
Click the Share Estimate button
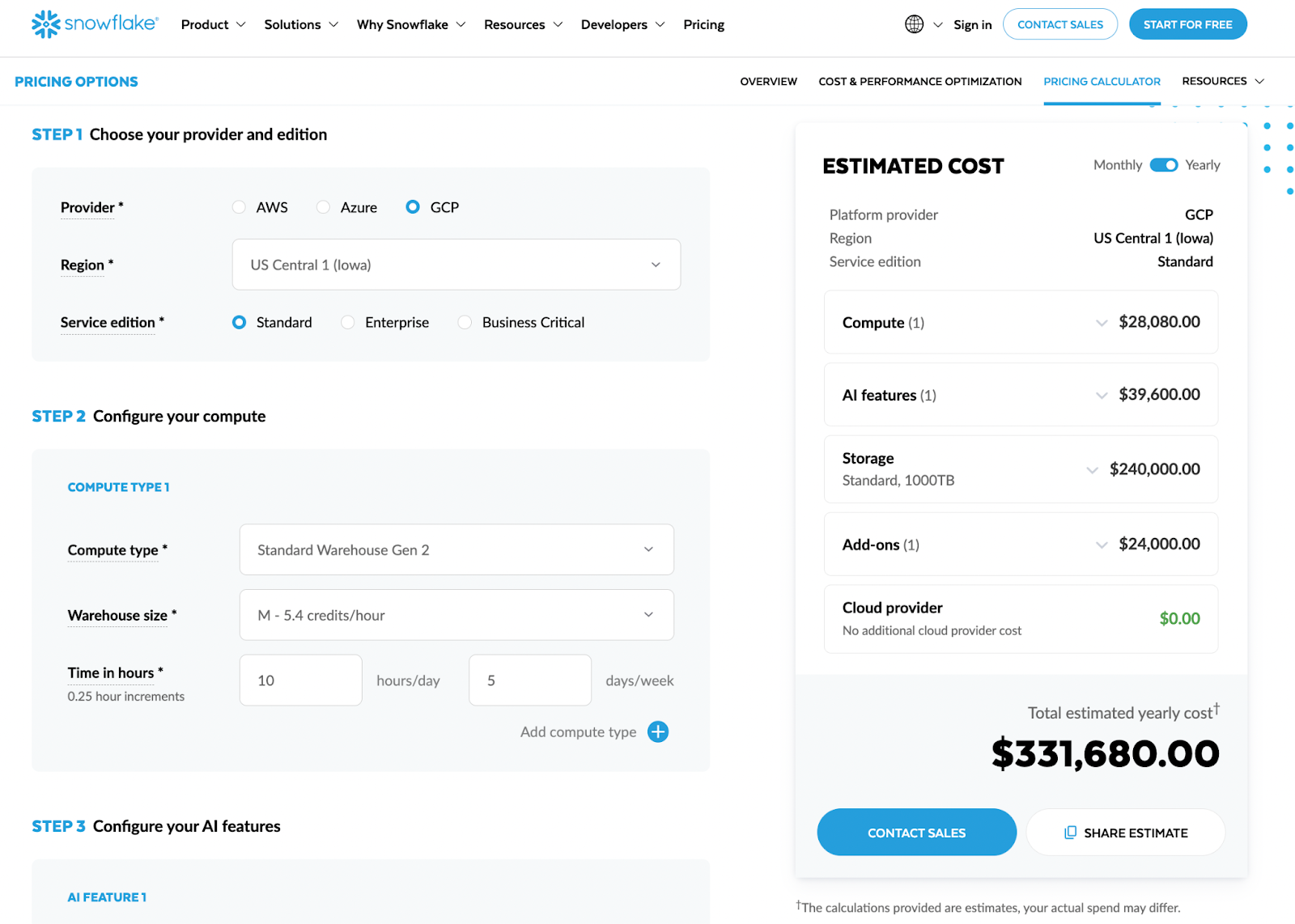[x=1126, y=833]
